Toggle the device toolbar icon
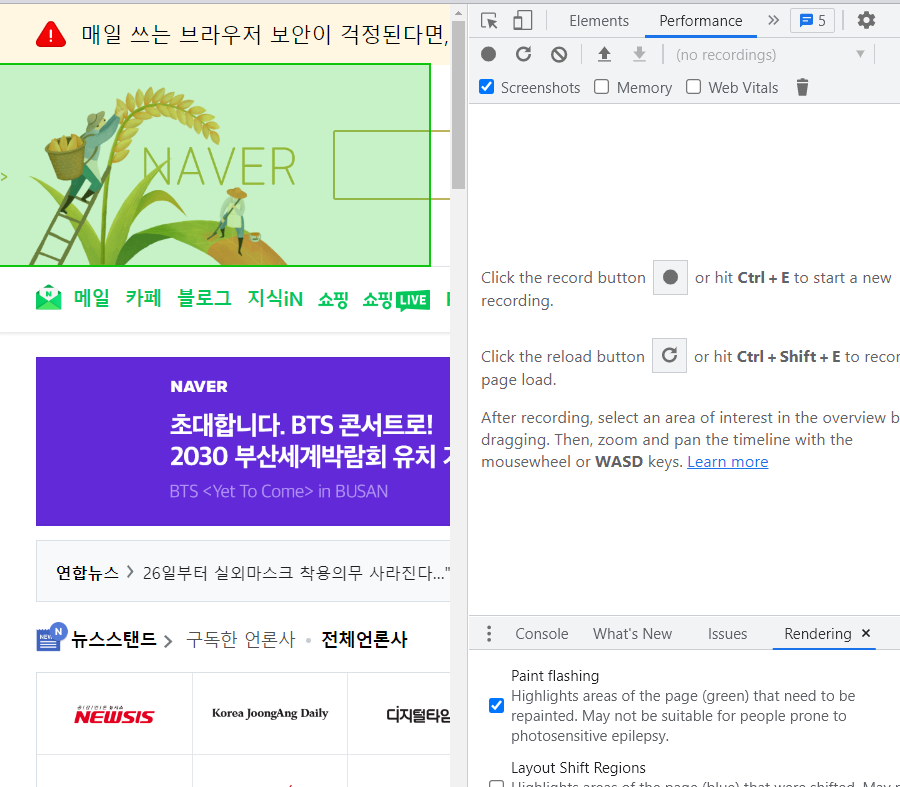 point(522,21)
